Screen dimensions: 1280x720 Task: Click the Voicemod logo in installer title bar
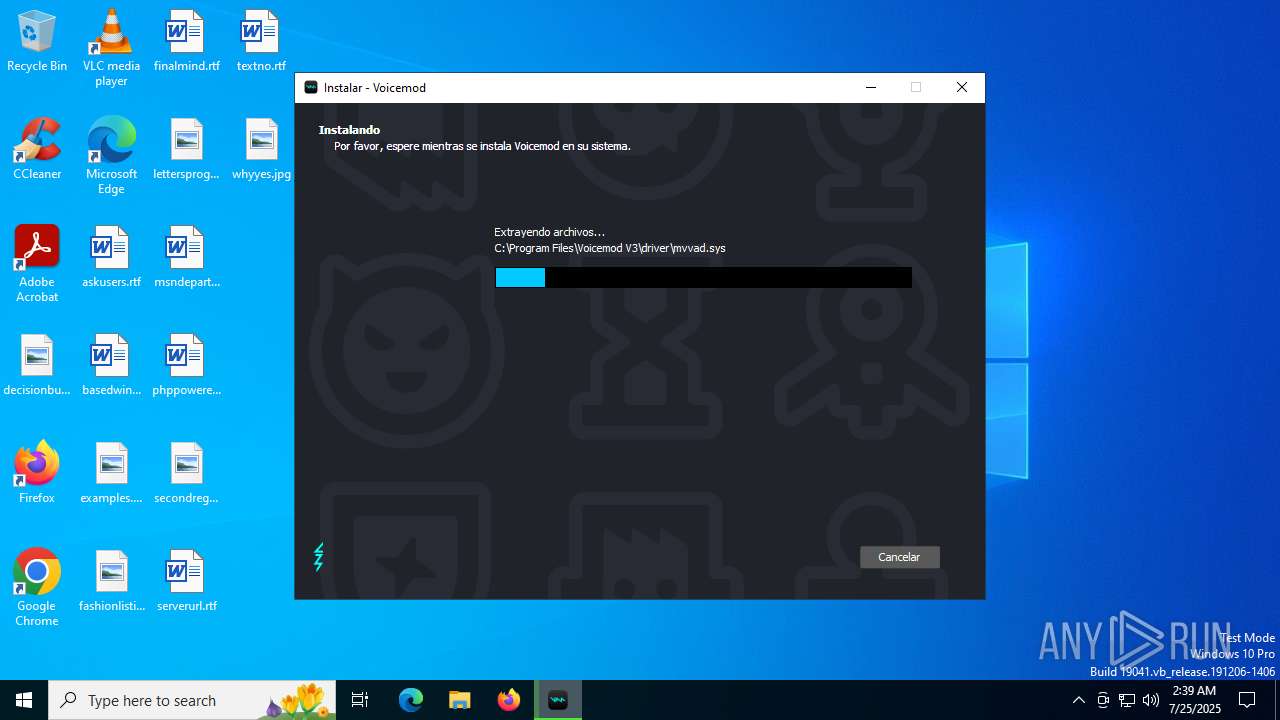pyautogui.click(x=311, y=88)
